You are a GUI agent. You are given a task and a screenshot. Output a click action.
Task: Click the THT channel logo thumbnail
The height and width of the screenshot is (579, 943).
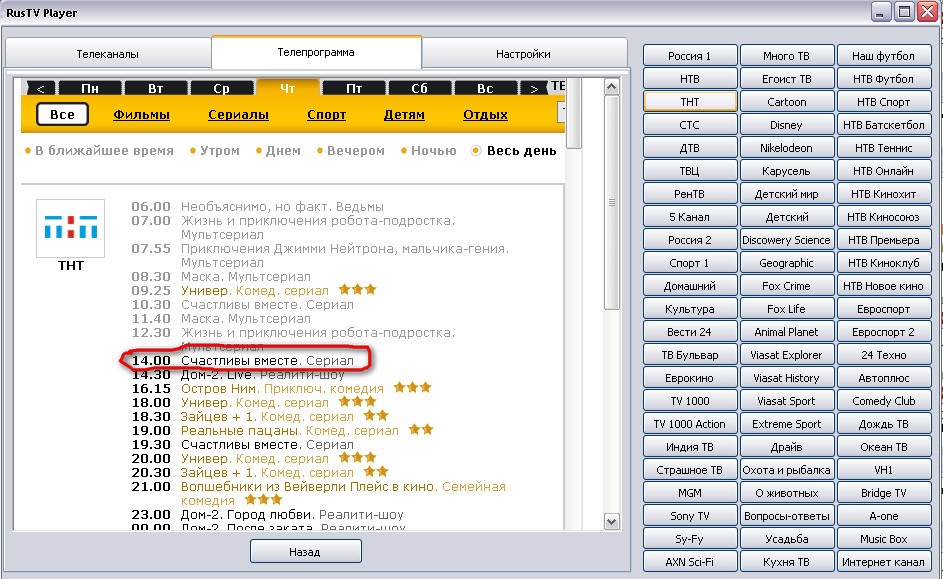point(70,226)
